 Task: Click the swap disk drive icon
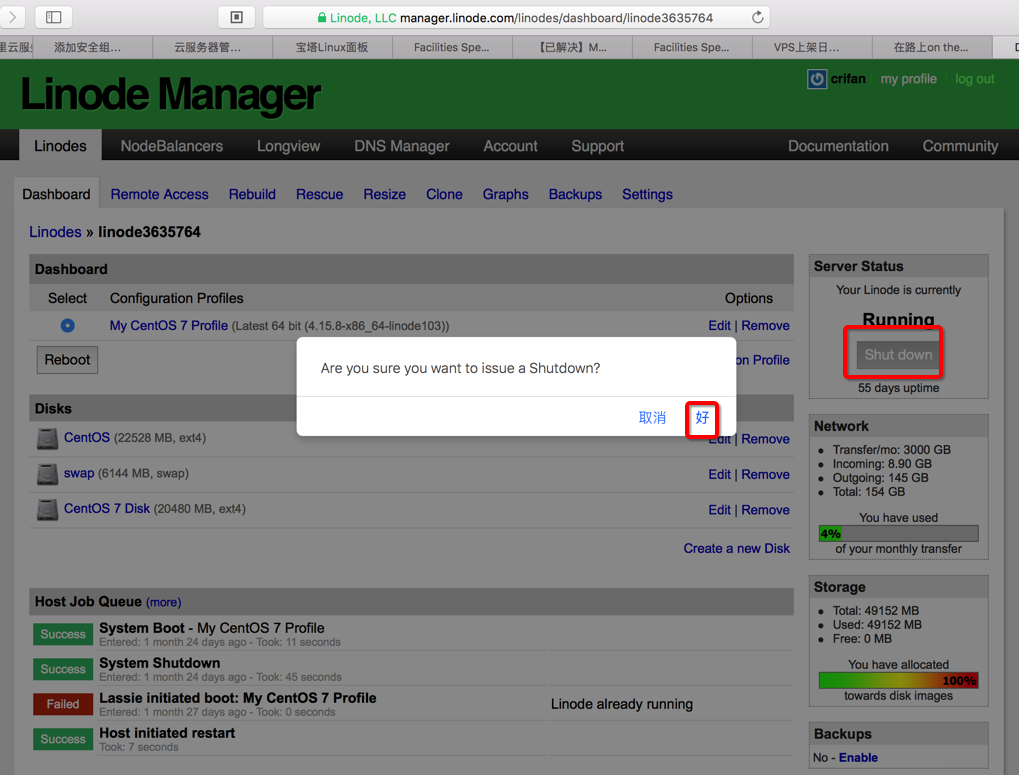47,474
